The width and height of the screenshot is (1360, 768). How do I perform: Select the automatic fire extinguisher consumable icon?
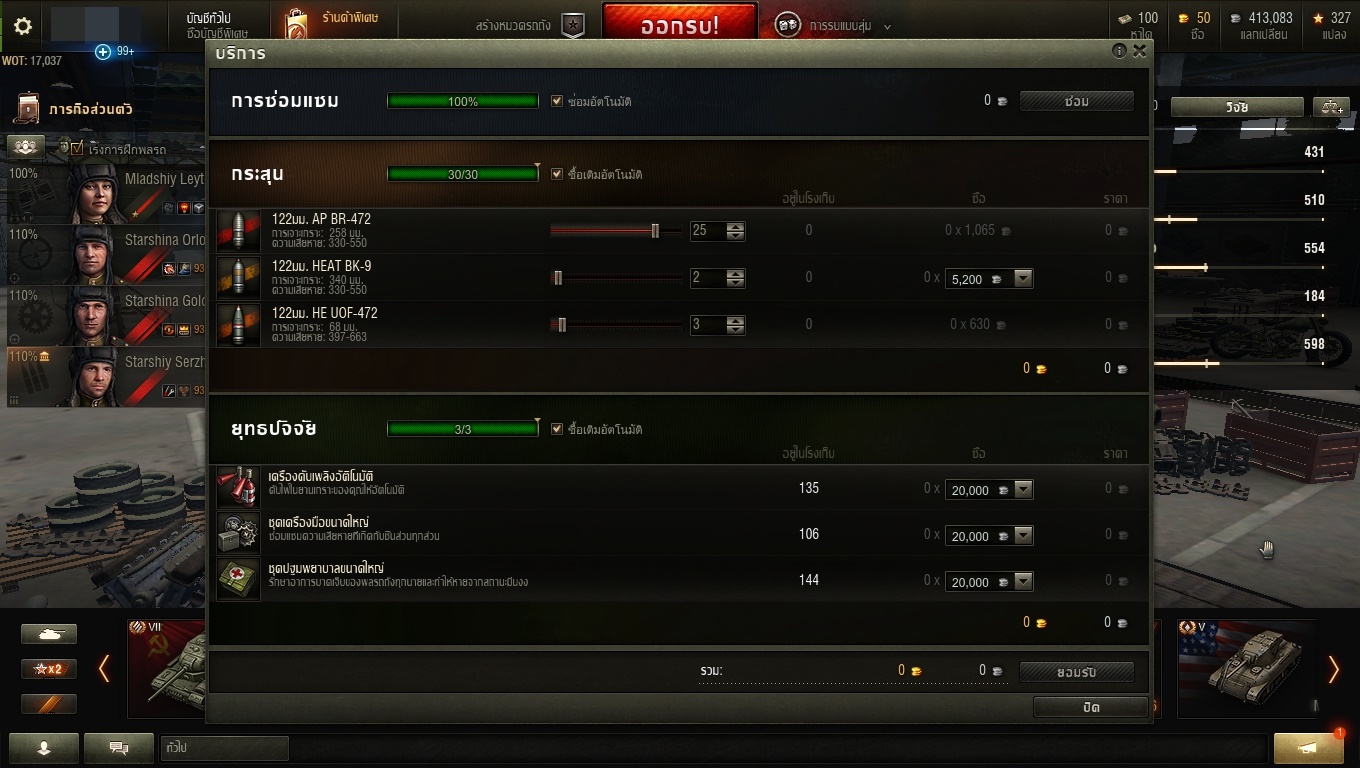tap(238, 488)
